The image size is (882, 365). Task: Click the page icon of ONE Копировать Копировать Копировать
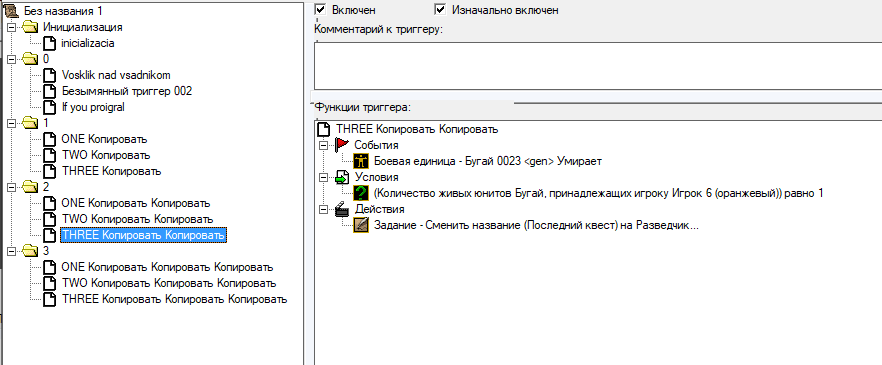pyautogui.click(x=50, y=267)
